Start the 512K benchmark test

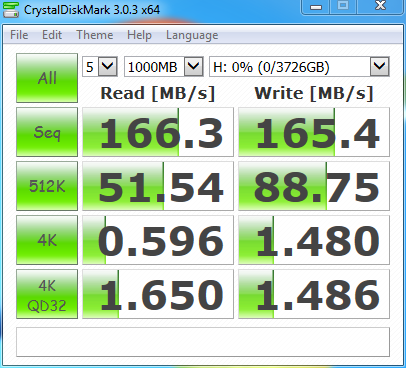(47, 186)
